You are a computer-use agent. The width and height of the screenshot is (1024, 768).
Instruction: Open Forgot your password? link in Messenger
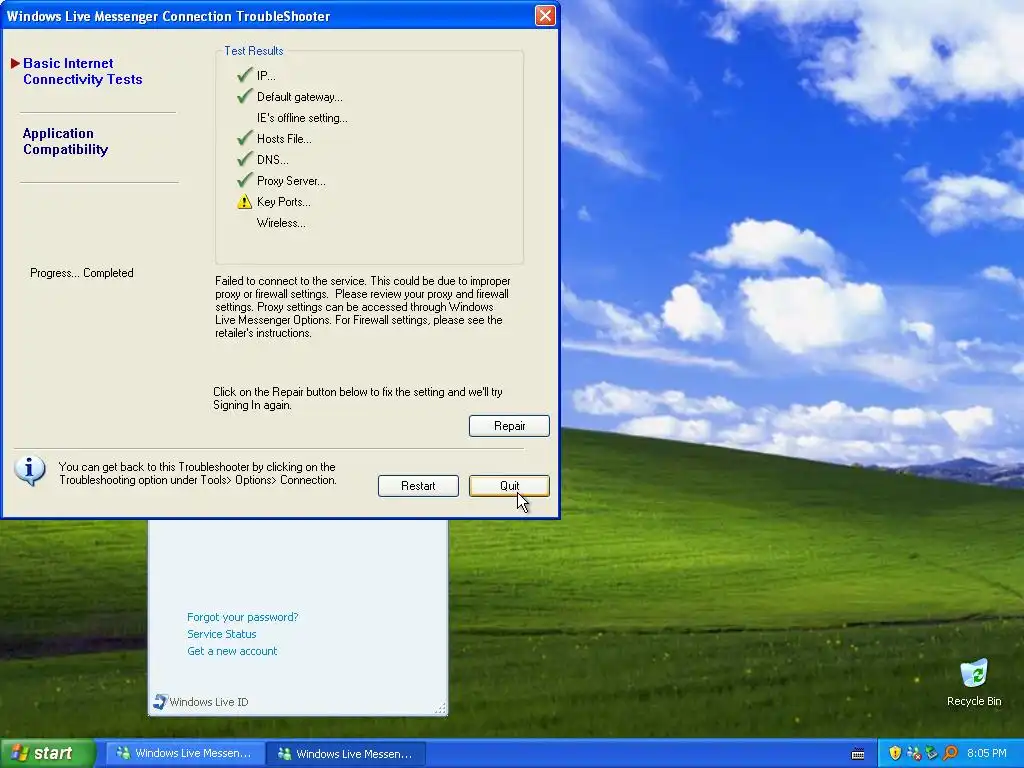(242, 617)
